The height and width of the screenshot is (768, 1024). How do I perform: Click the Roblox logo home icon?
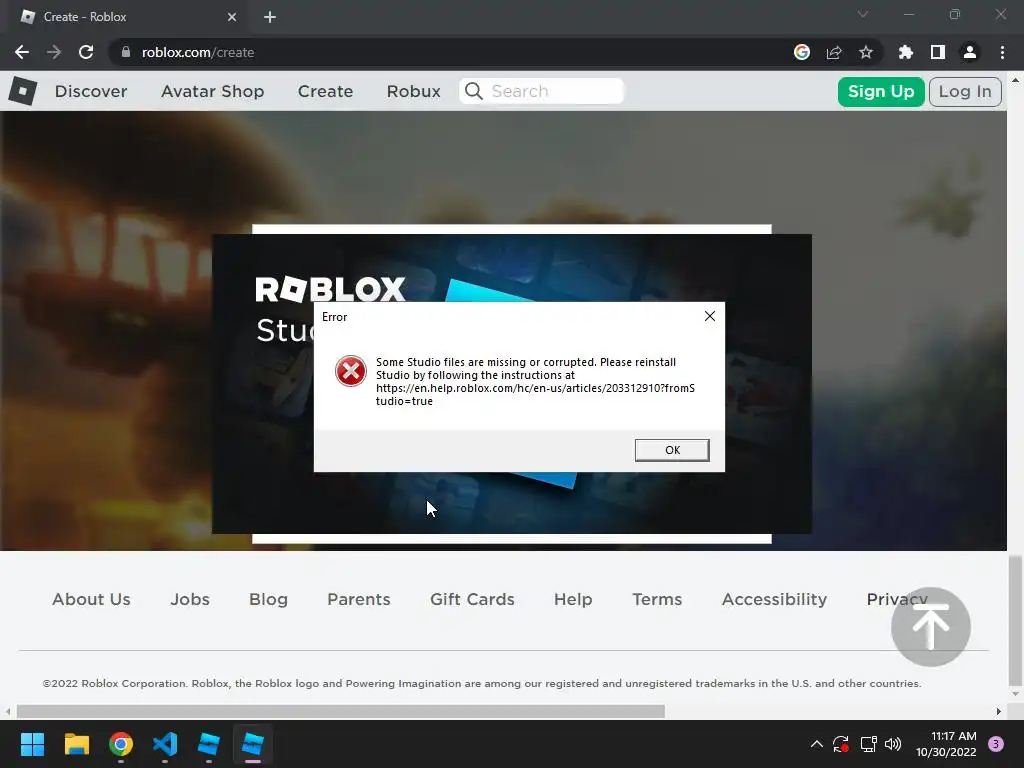point(22,91)
